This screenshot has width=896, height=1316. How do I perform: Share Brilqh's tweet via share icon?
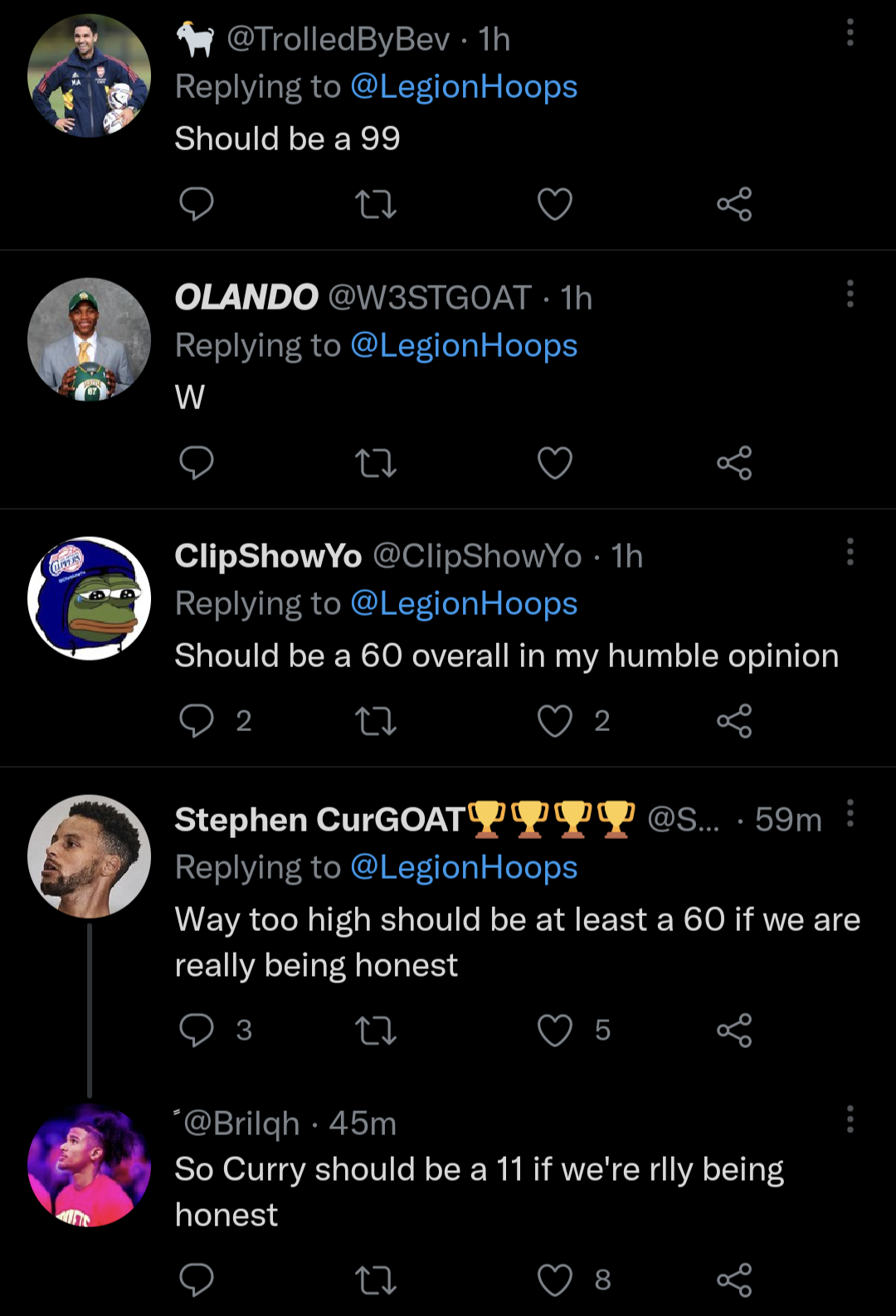pyautogui.click(x=734, y=1279)
